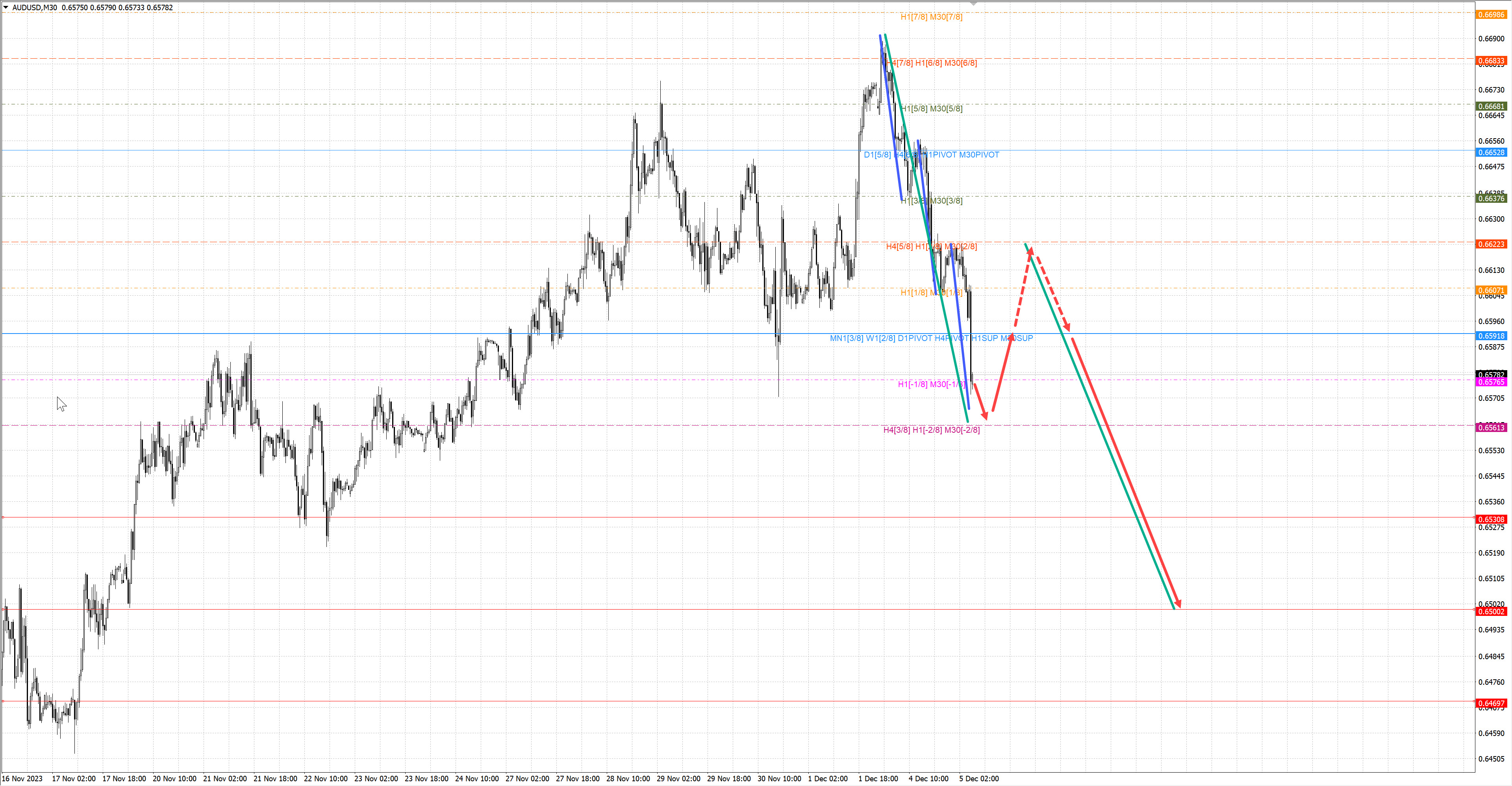Click the dropdown triangle beside AUDUSD,M30
1512x786 pixels.
tap(6, 7)
